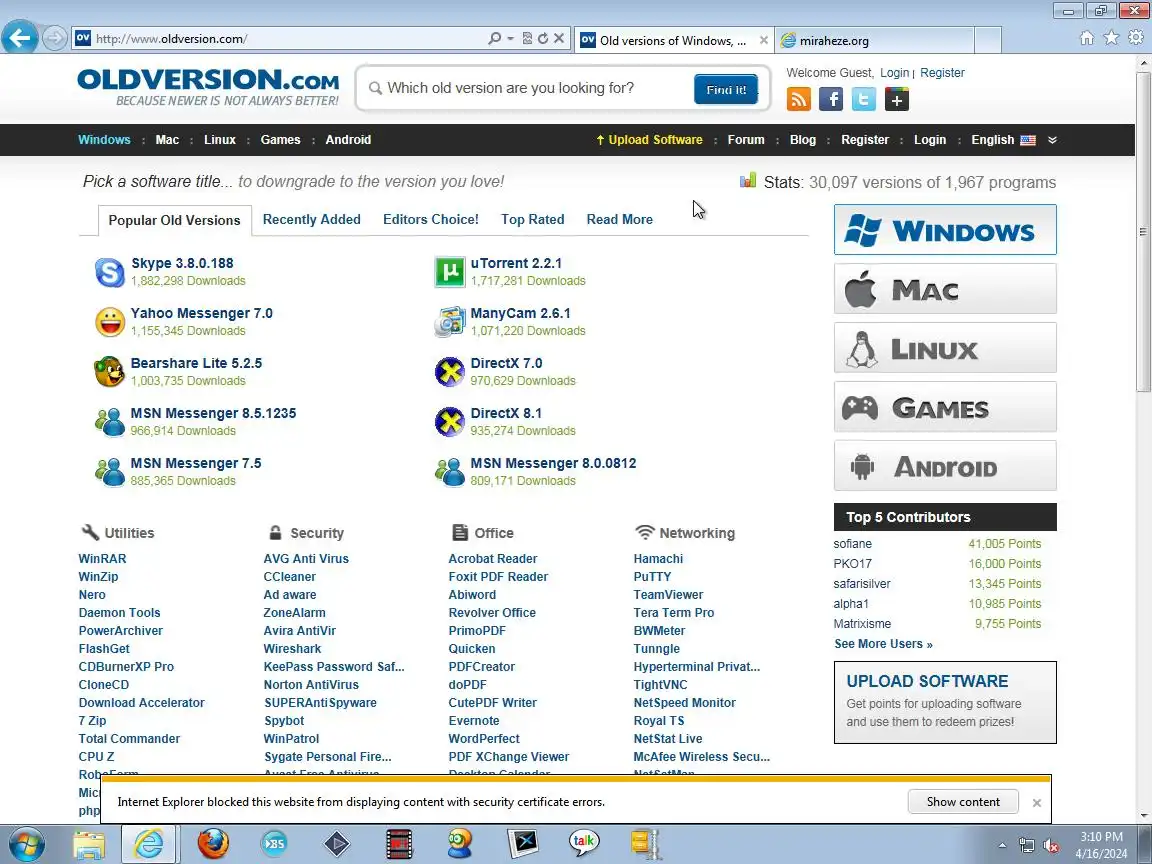Open the browser Home icon
Viewport: 1152px width, 864px height.
(1087, 37)
